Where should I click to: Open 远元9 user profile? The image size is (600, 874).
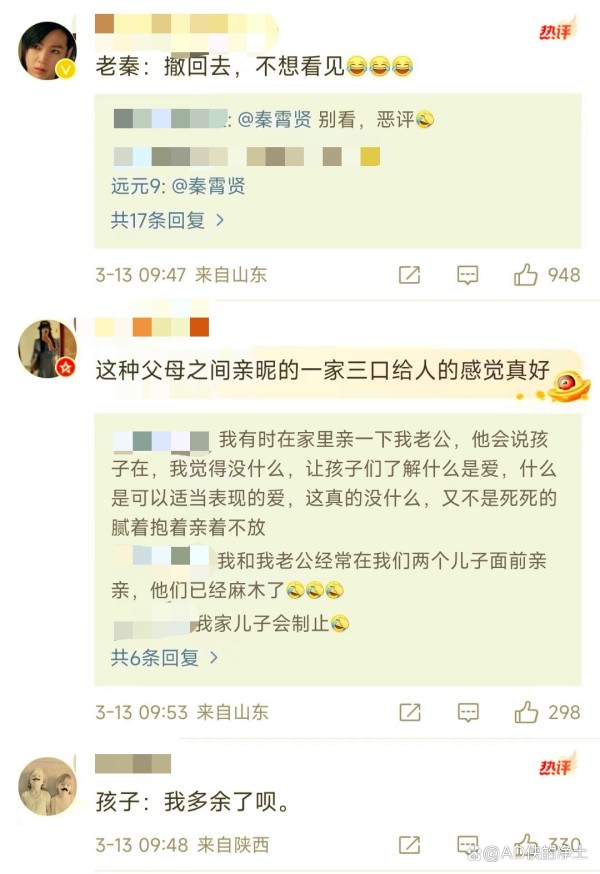pos(136,186)
